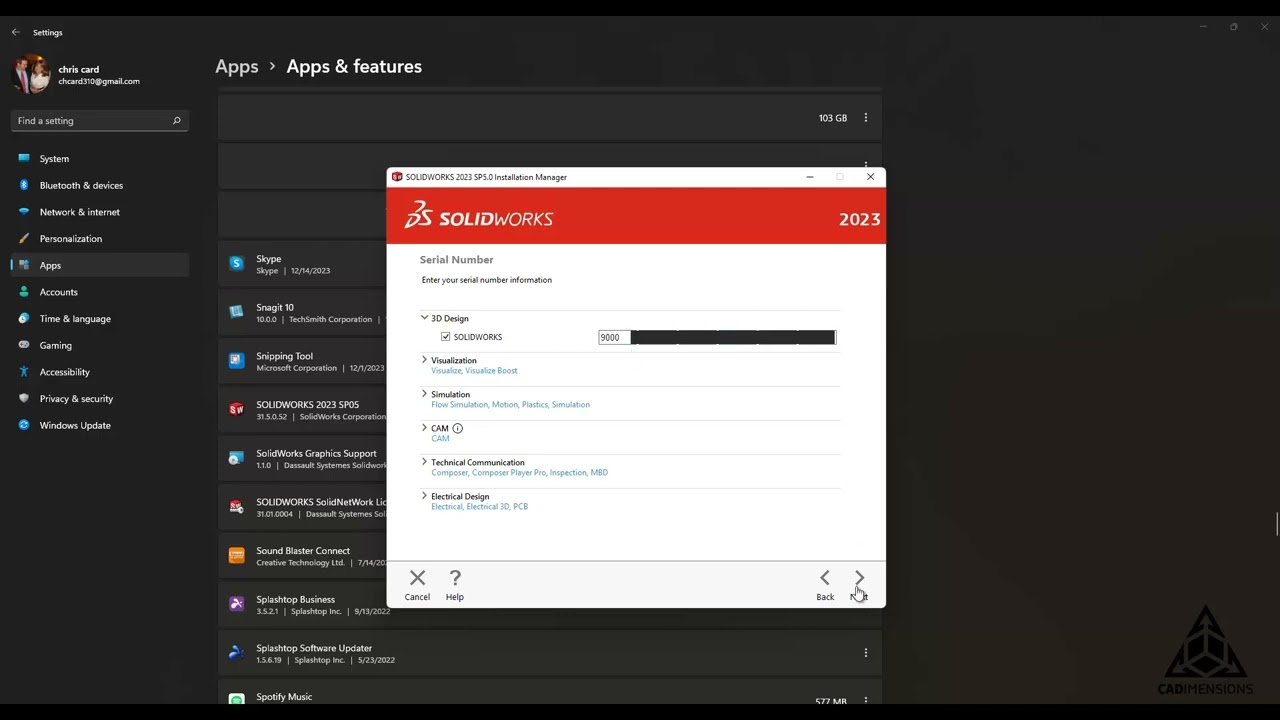This screenshot has width=1280, height=720.
Task: Go Back in the Installation Manager
Action: coord(825,585)
